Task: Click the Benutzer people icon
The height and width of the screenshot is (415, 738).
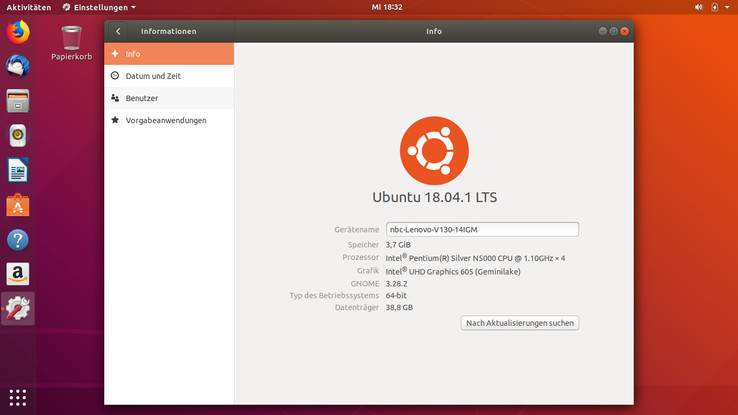Action: (x=115, y=98)
